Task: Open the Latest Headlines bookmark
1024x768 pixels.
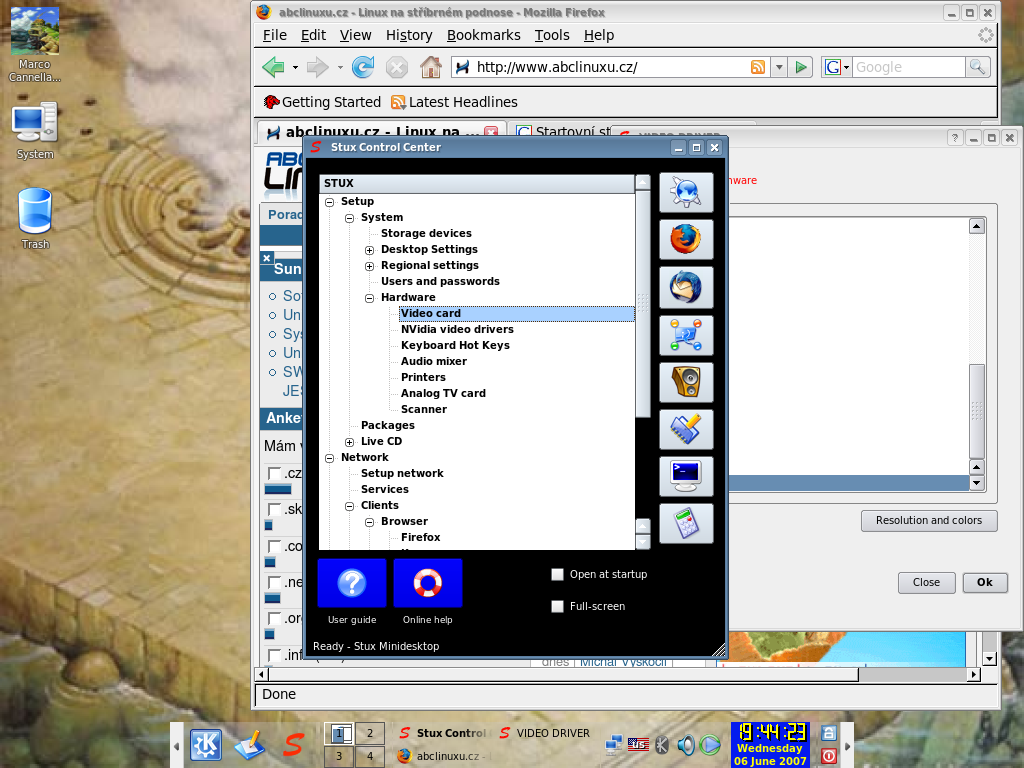Action: 454,102
